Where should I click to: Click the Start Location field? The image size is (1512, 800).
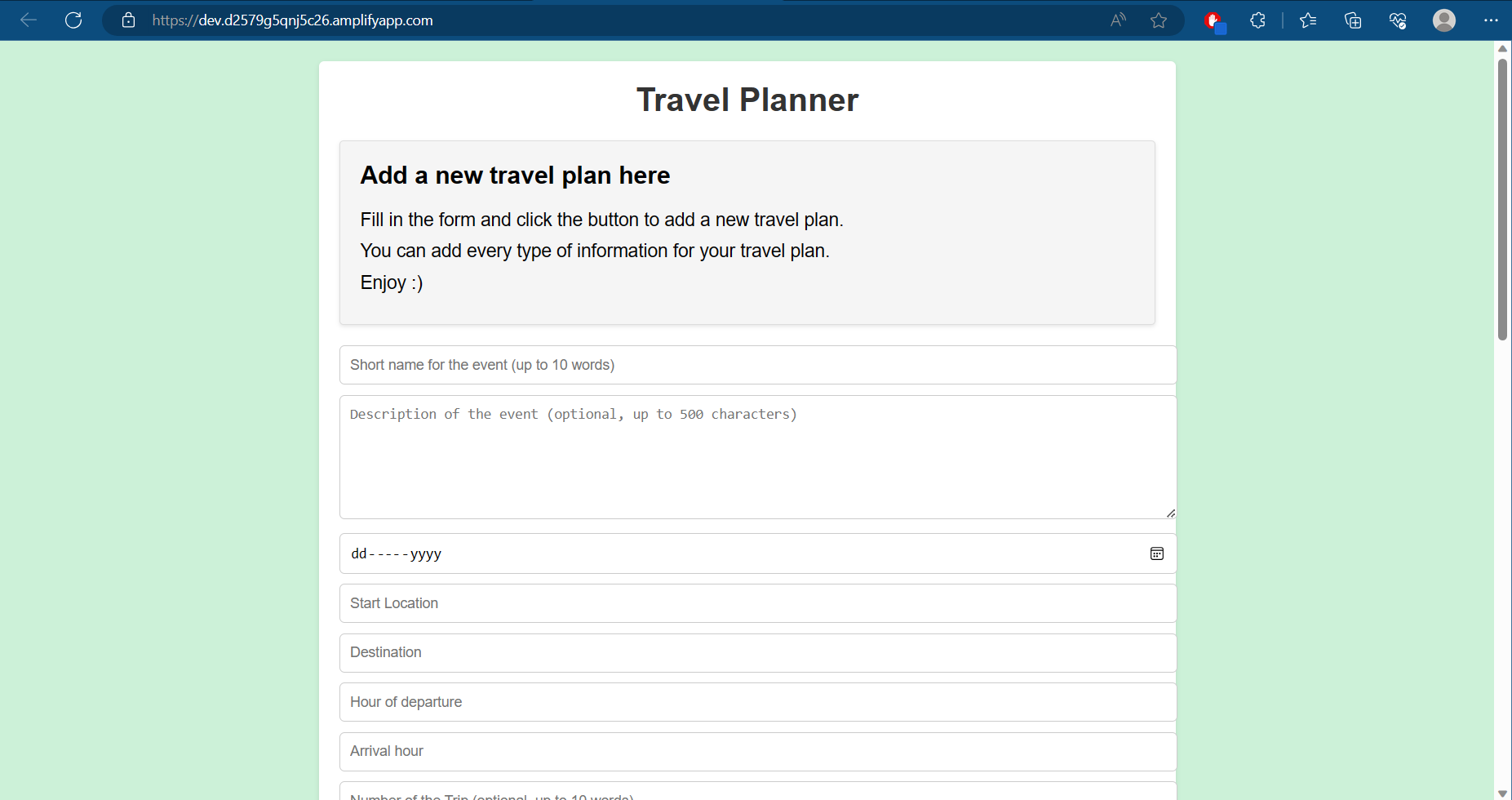[x=757, y=603]
